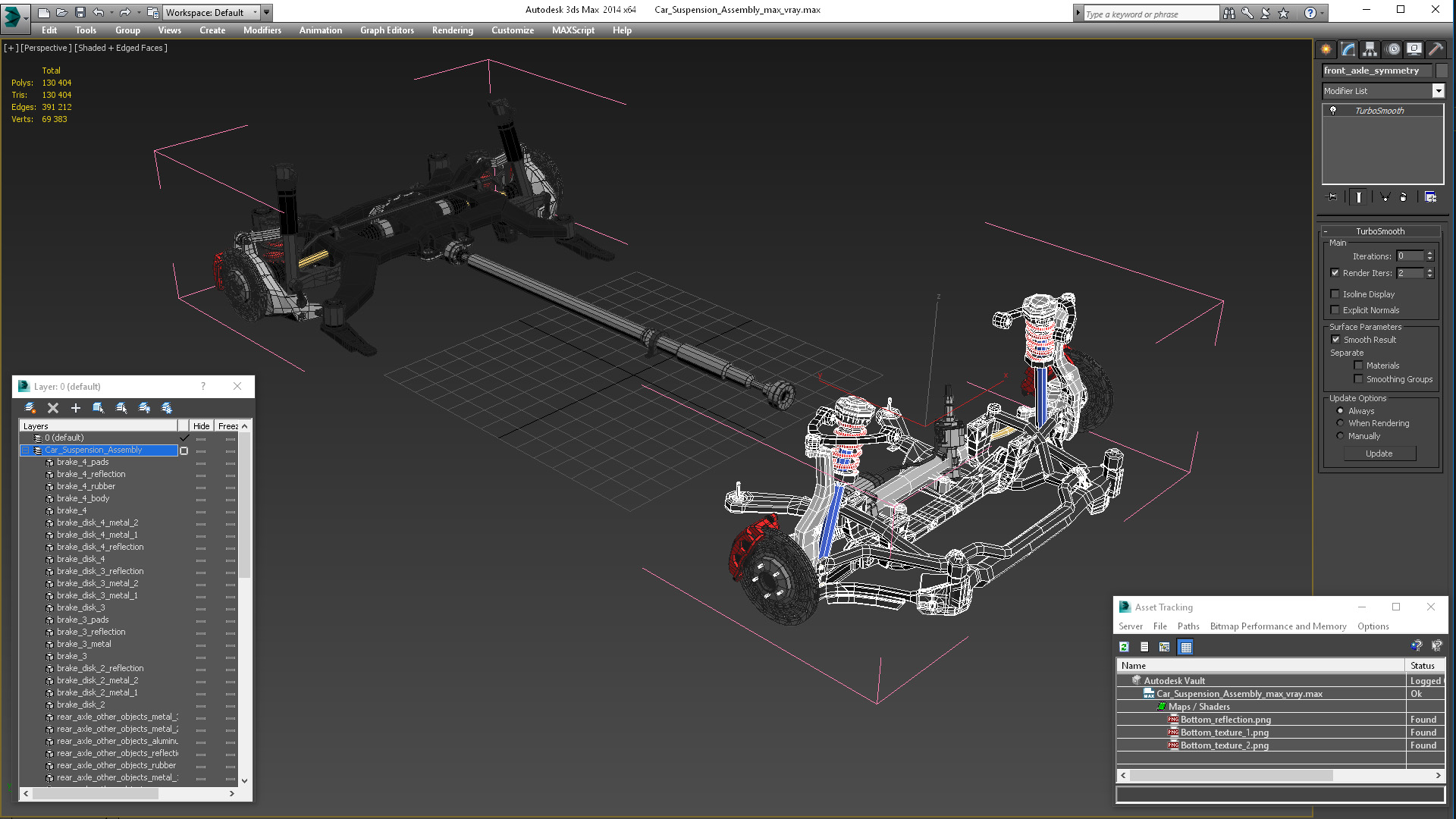Open the Hierarchy command panel tab
Viewport: 1456px width, 819px height.
tap(1370, 49)
